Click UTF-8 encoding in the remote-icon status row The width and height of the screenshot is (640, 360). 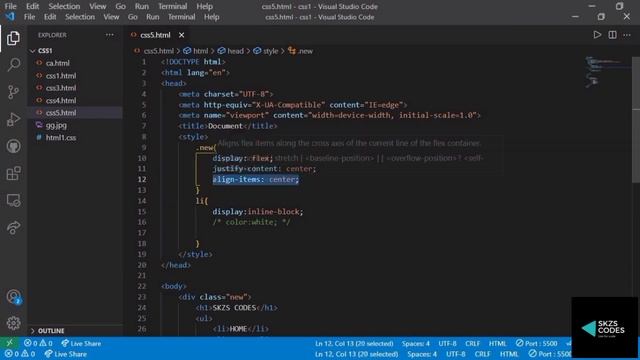(447, 344)
